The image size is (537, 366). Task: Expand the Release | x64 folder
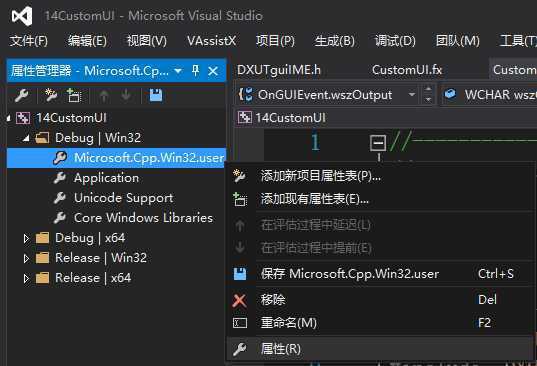[x=26, y=278]
